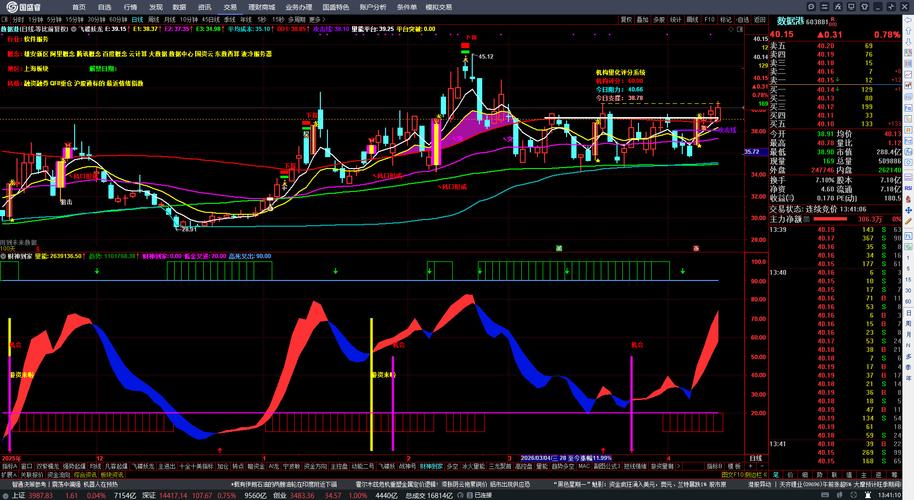Open the 资讯 menu
This screenshot has width=914, height=500.
[x=205, y=7]
